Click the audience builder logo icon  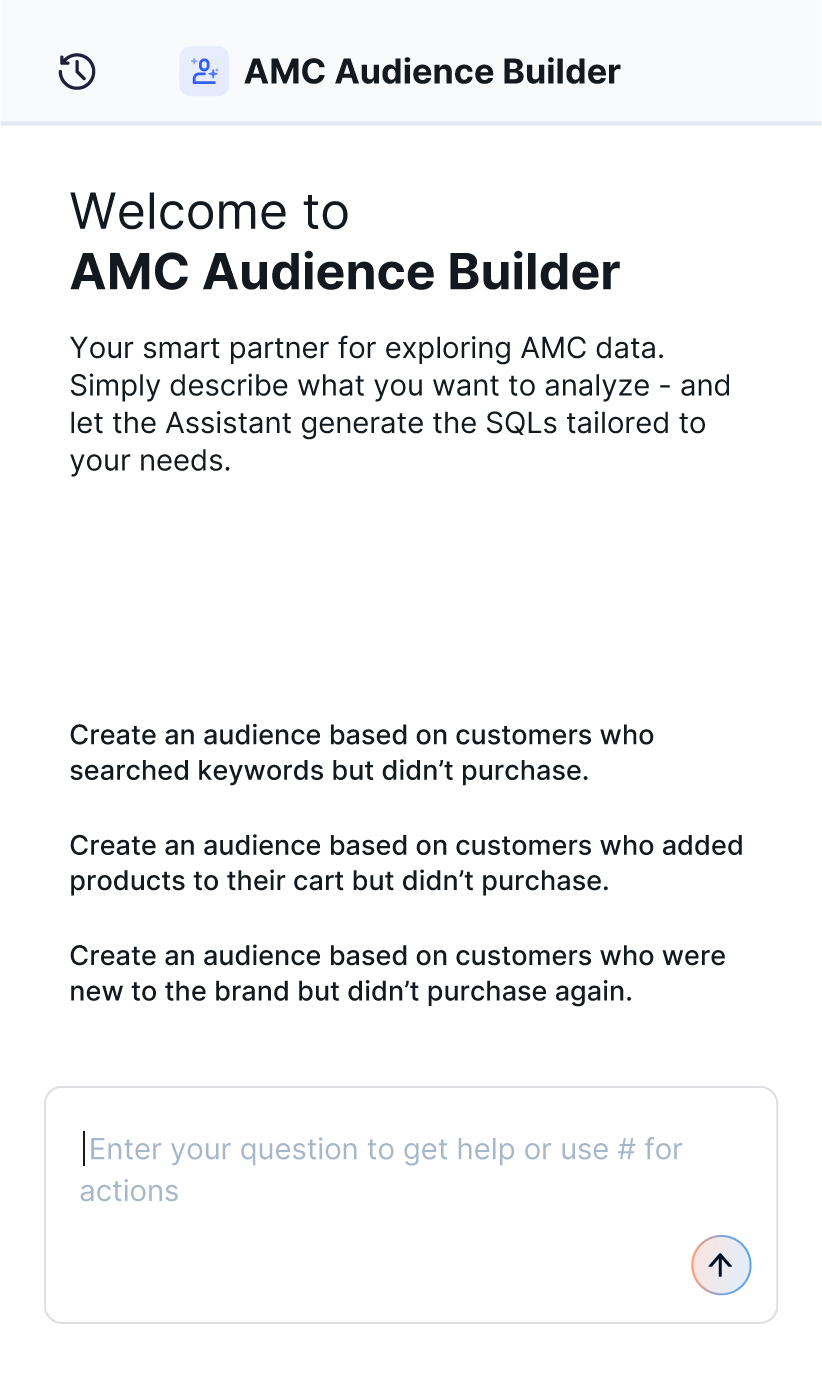pyautogui.click(x=204, y=72)
